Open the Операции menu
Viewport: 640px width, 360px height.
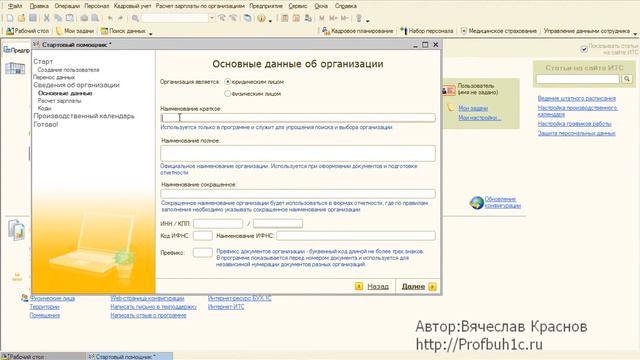(x=67, y=6)
